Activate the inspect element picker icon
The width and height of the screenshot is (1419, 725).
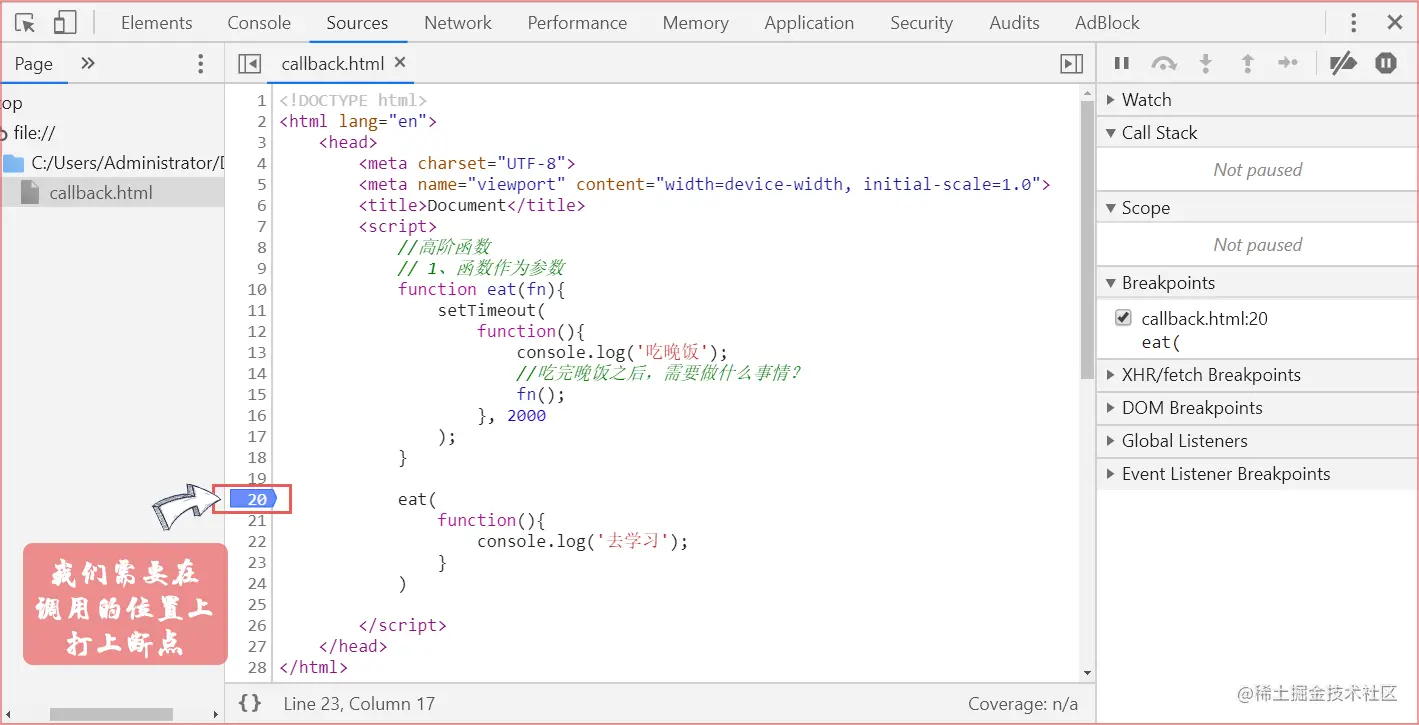coord(26,22)
